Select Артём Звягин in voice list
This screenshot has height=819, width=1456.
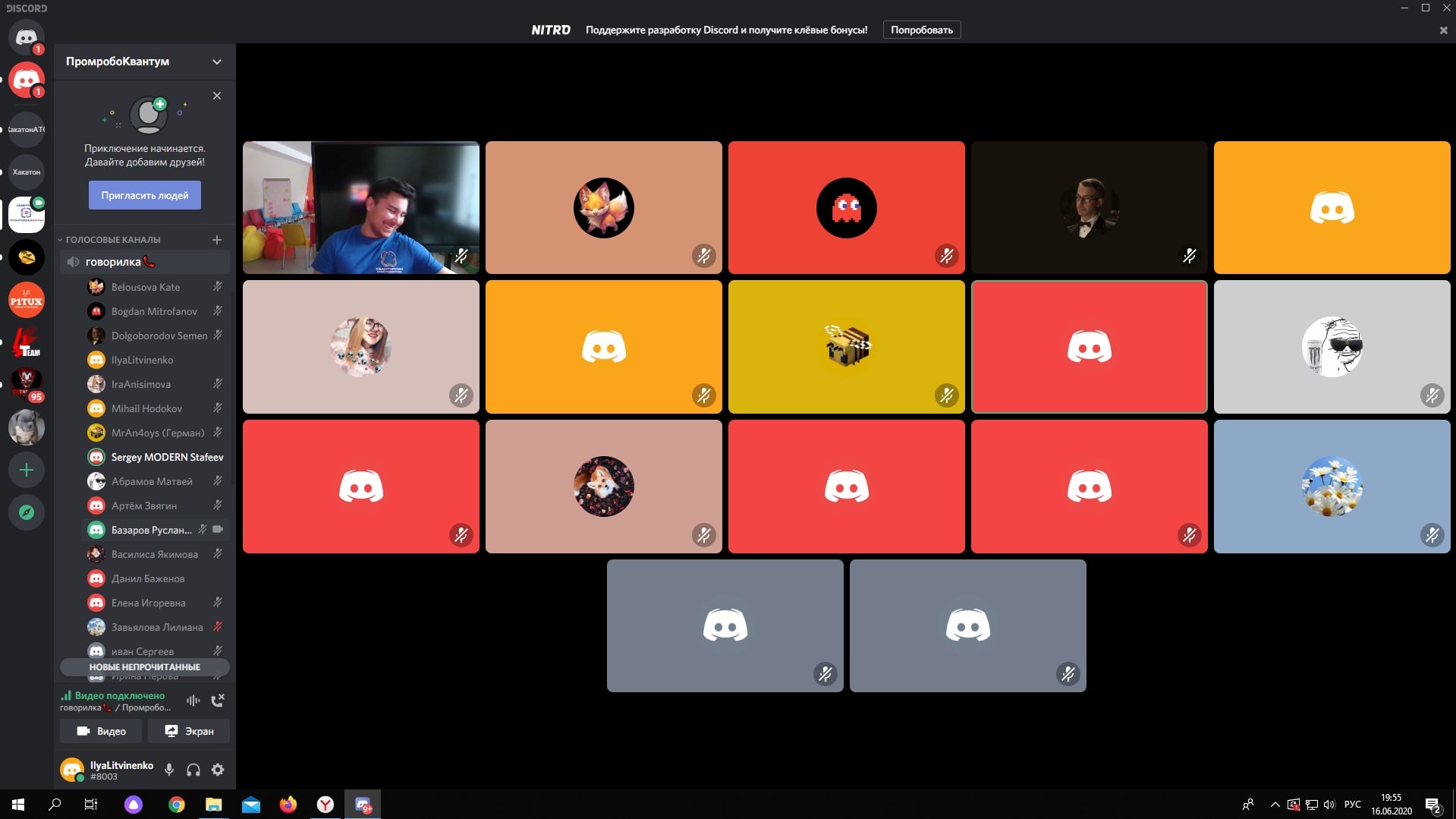155,506
